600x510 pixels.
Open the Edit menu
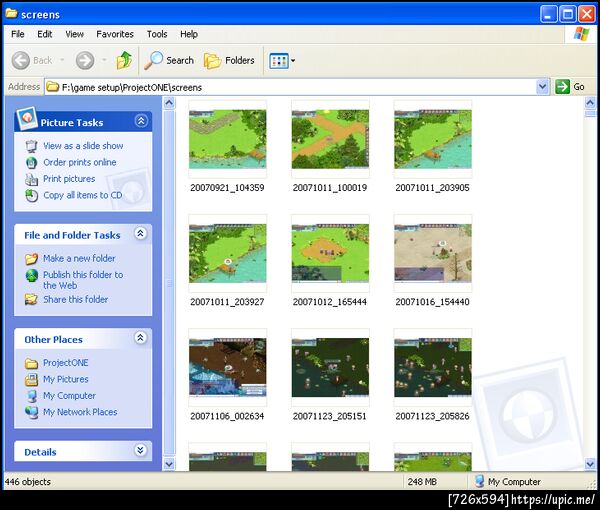(x=44, y=34)
